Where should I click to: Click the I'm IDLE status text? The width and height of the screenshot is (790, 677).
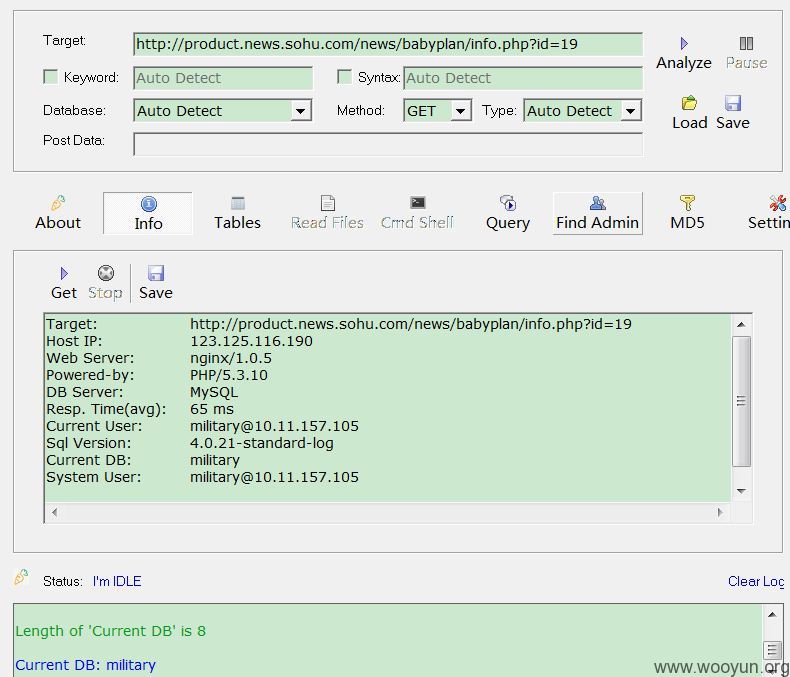coord(117,581)
